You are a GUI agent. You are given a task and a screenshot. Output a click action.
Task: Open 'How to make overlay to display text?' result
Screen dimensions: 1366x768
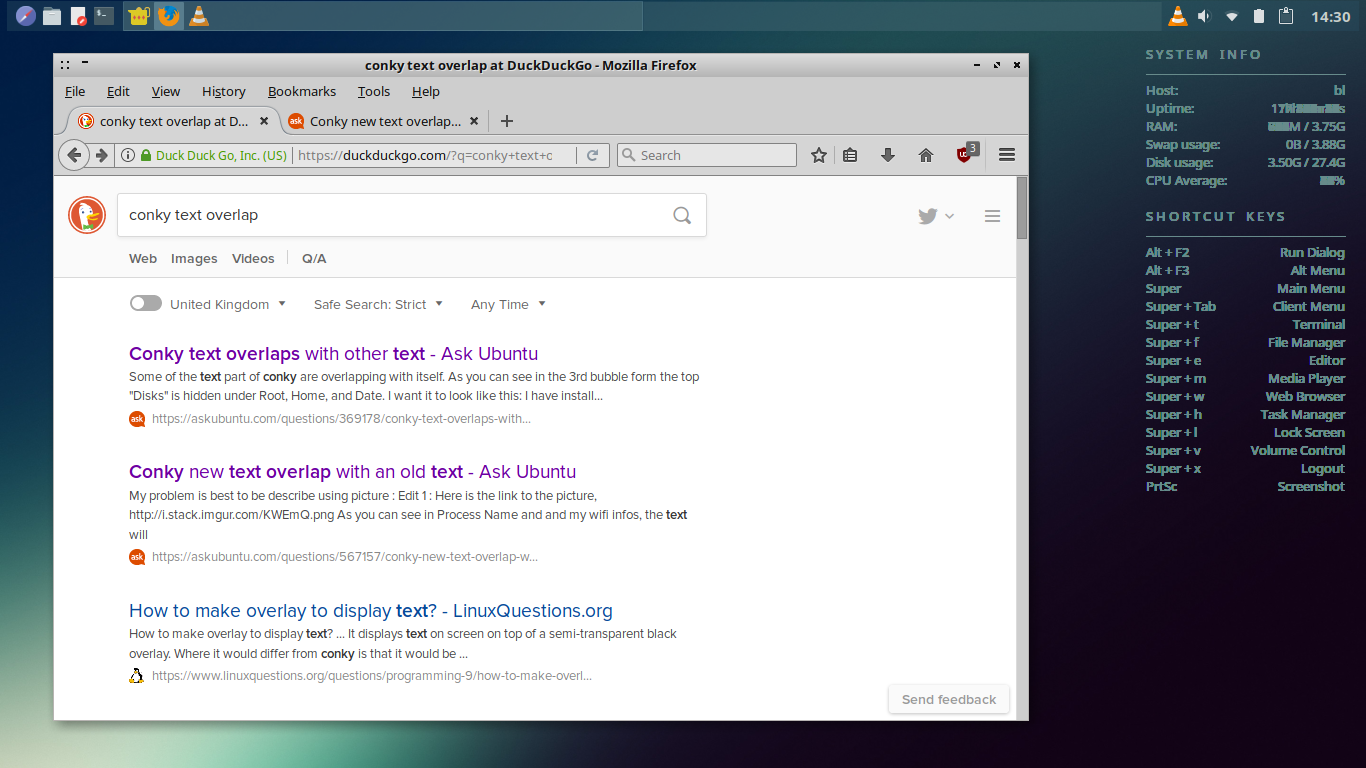point(371,611)
